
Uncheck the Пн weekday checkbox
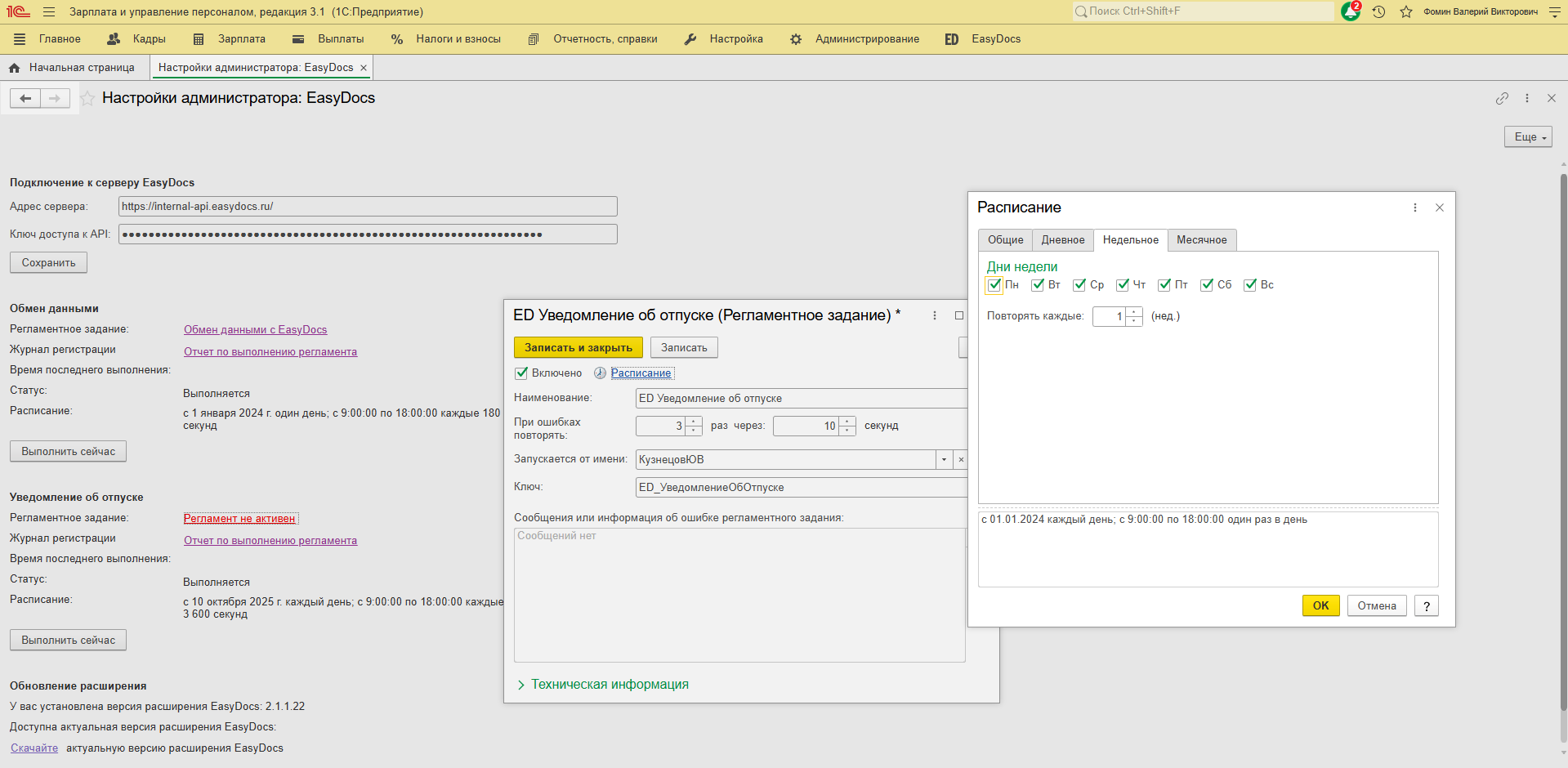point(994,285)
